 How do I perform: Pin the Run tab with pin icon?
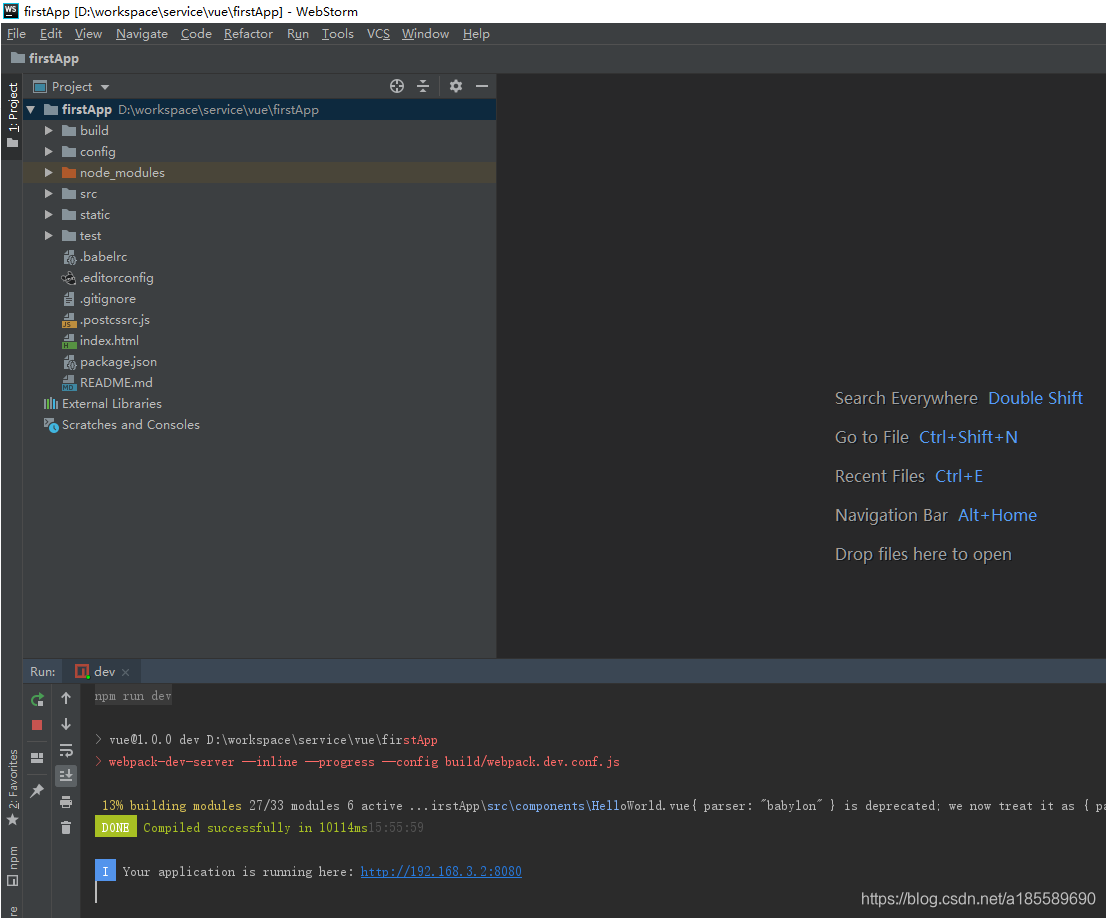[37, 790]
